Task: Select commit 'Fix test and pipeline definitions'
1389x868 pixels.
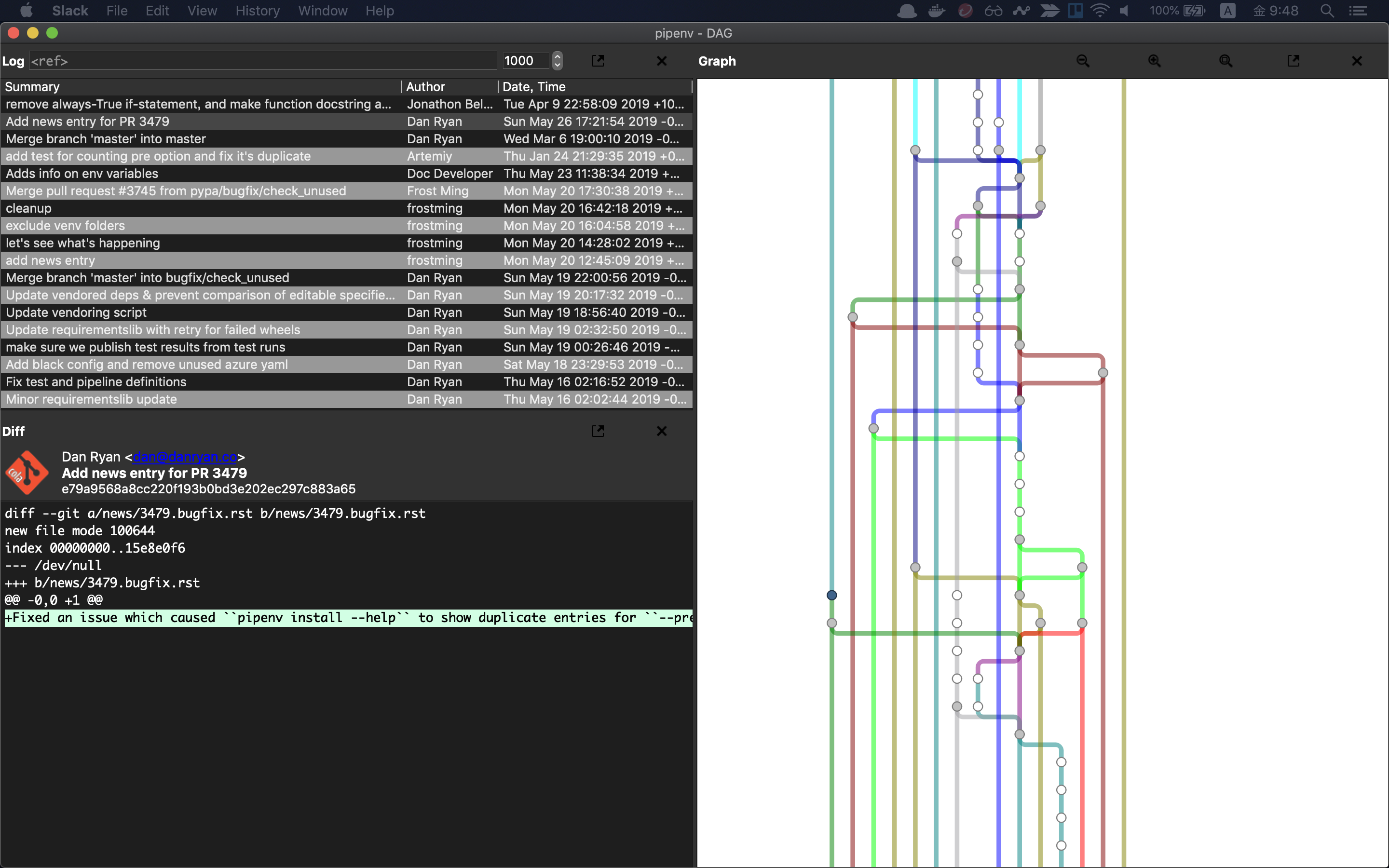Action: (347, 382)
